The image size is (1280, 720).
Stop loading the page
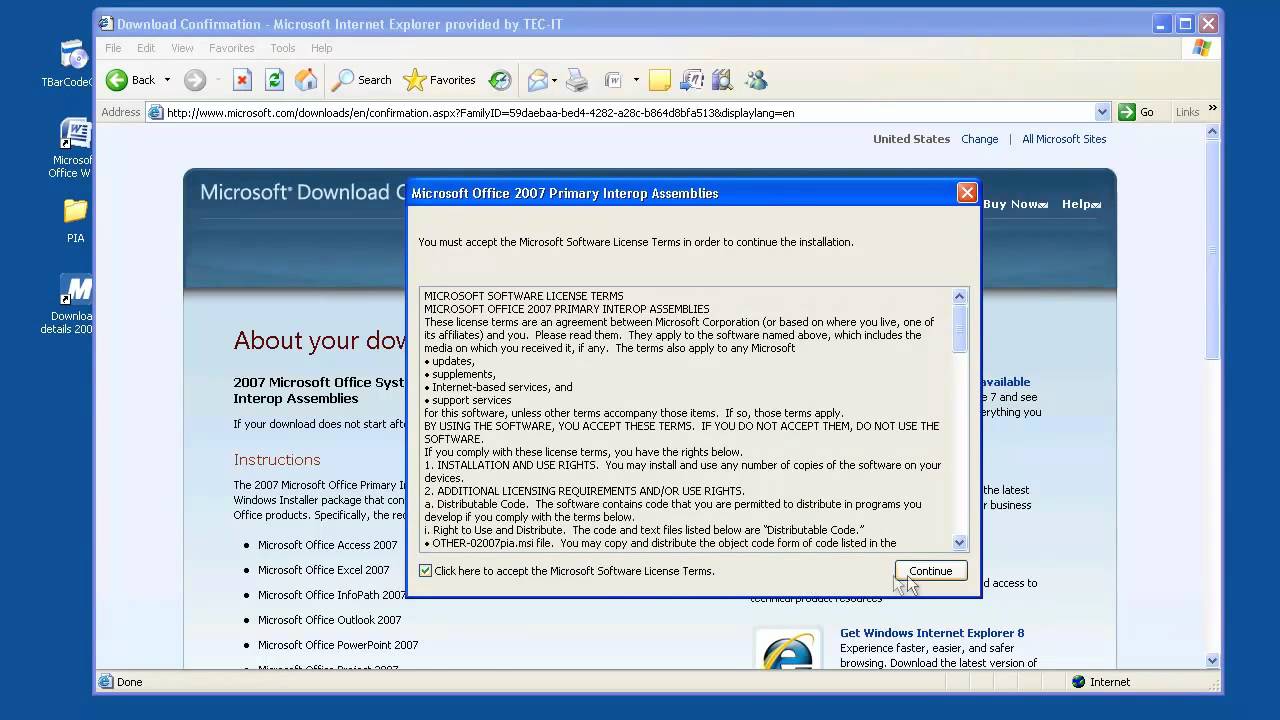click(x=242, y=80)
